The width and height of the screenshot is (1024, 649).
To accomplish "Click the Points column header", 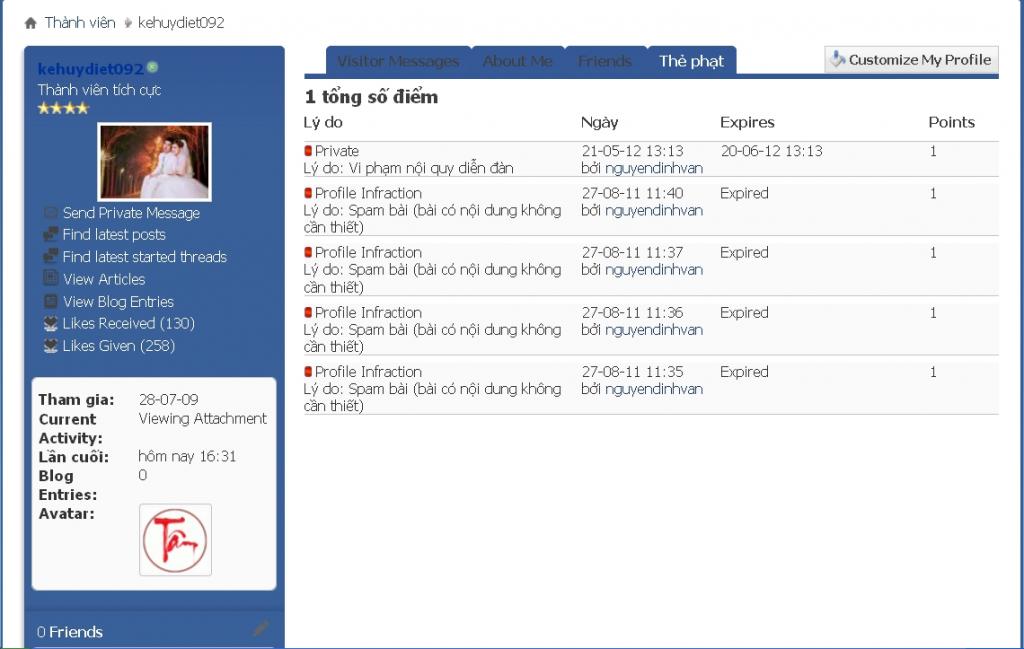I will (952, 122).
